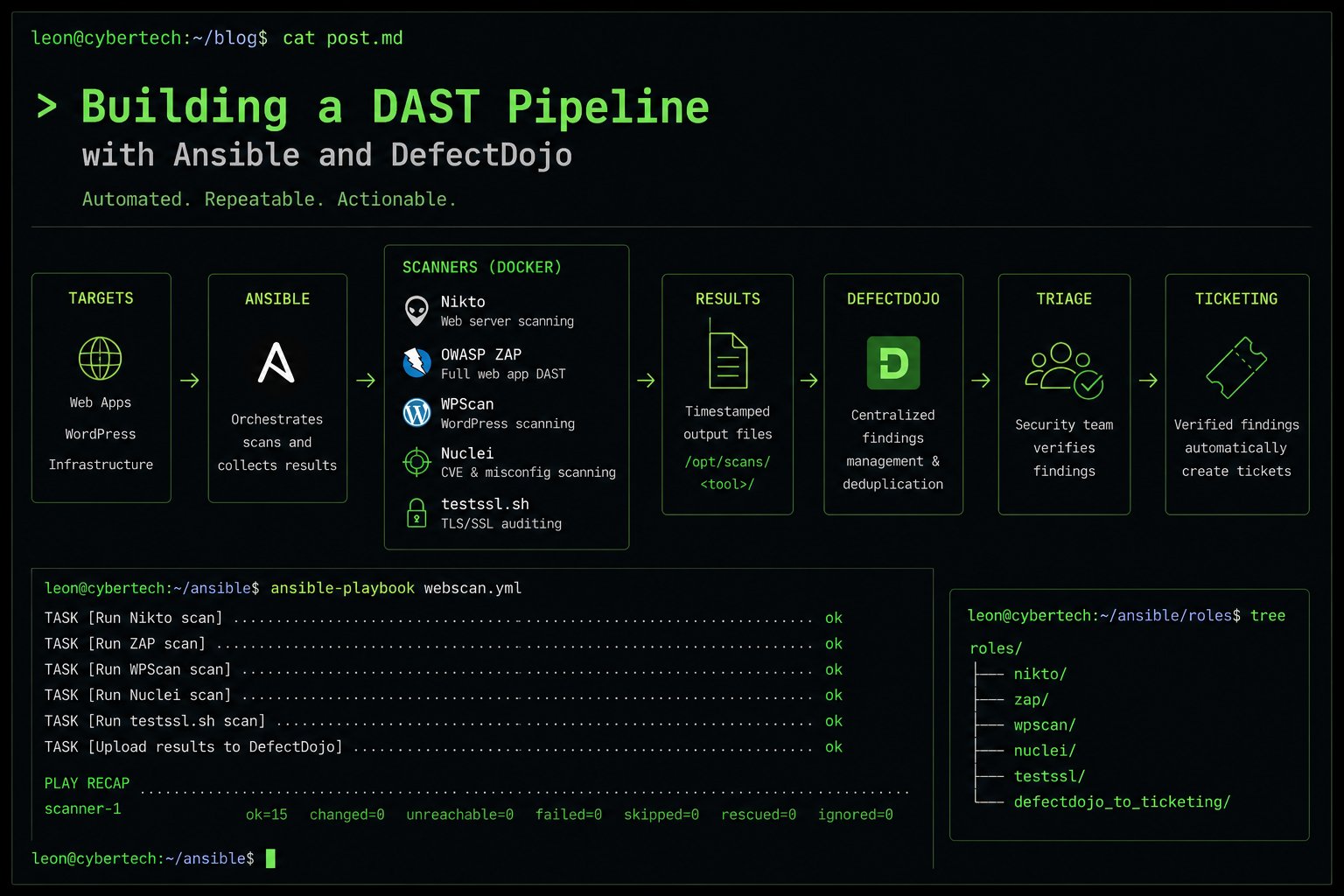Click the Results document file icon
This screenshot has width=1344, height=896.
coord(728,359)
